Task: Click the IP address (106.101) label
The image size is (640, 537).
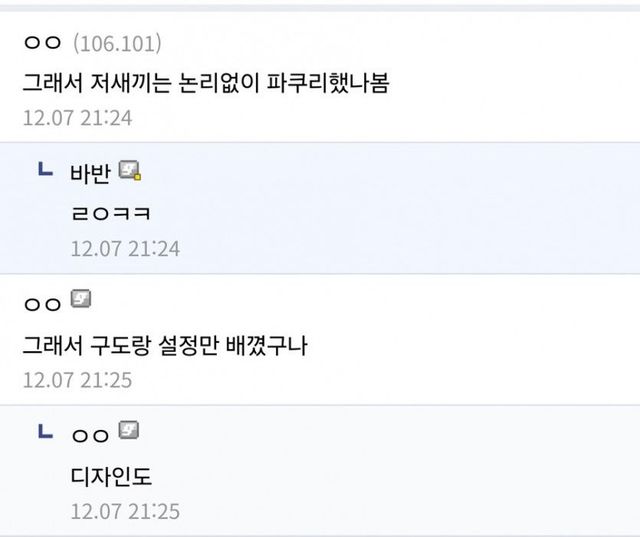Action: [x=118, y=43]
